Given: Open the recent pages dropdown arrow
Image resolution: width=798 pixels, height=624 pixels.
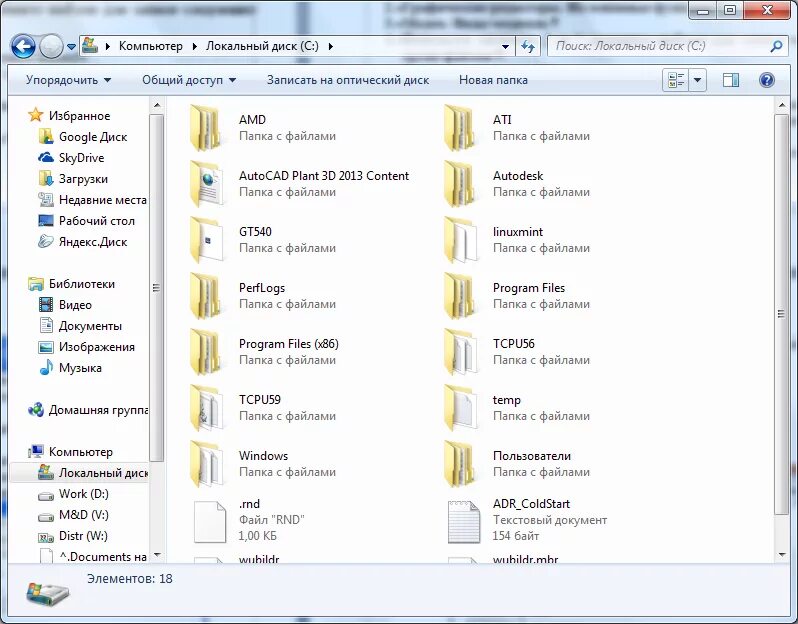Looking at the screenshot, I should click(x=71, y=47).
